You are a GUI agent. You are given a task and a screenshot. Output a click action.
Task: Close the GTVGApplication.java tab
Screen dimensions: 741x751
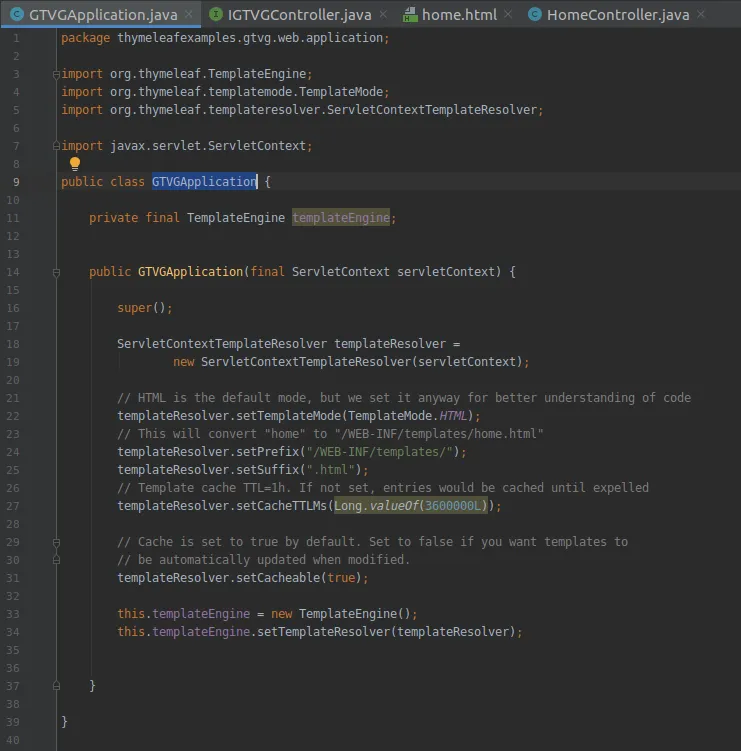coord(189,14)
